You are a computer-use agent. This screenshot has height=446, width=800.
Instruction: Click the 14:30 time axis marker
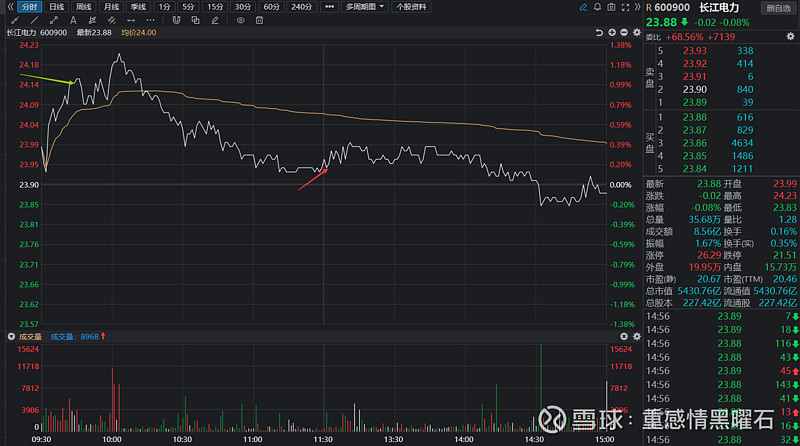point(534,439)
